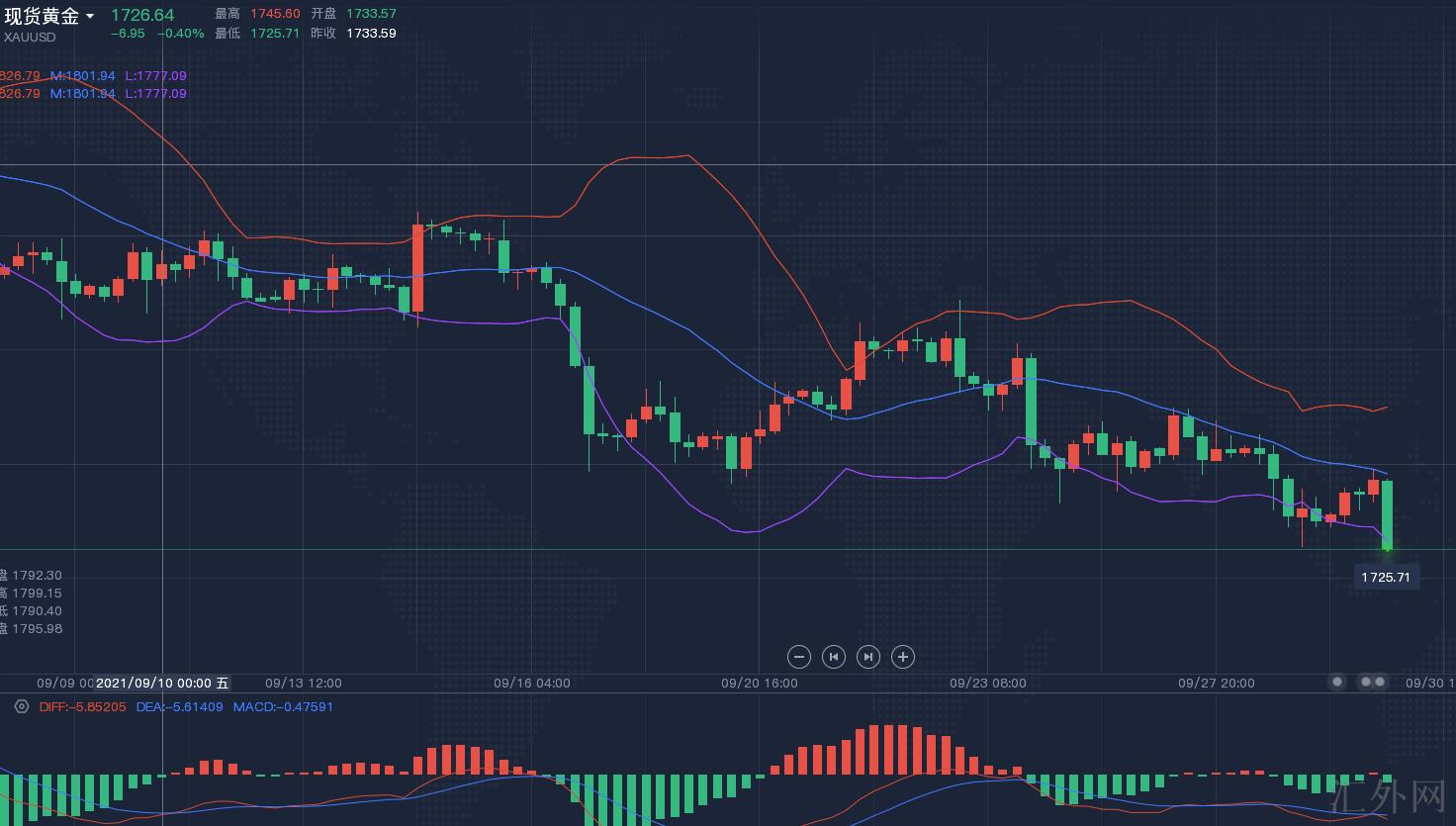The height and width of the screenshot is (826, 1456).
Task: Jump to previous candle with skip-back icon
Action: point(834,657)
